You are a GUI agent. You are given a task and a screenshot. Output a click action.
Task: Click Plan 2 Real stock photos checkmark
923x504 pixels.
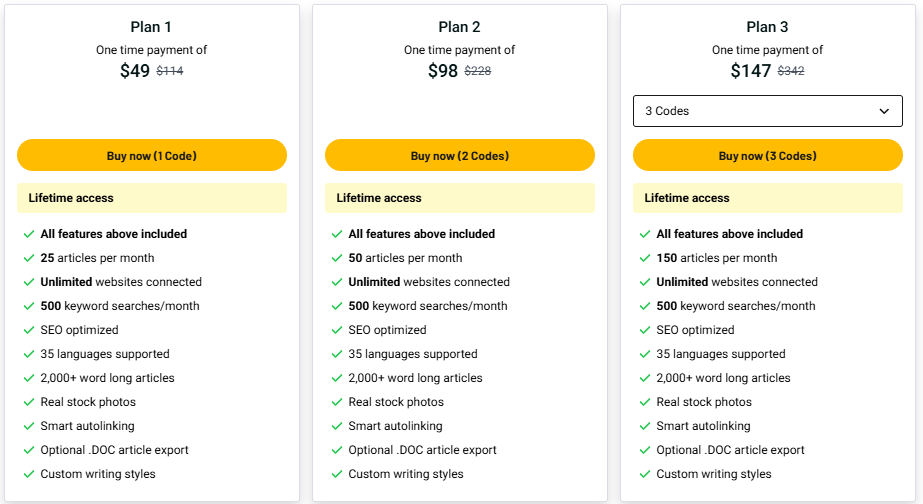tap(337, 402)
